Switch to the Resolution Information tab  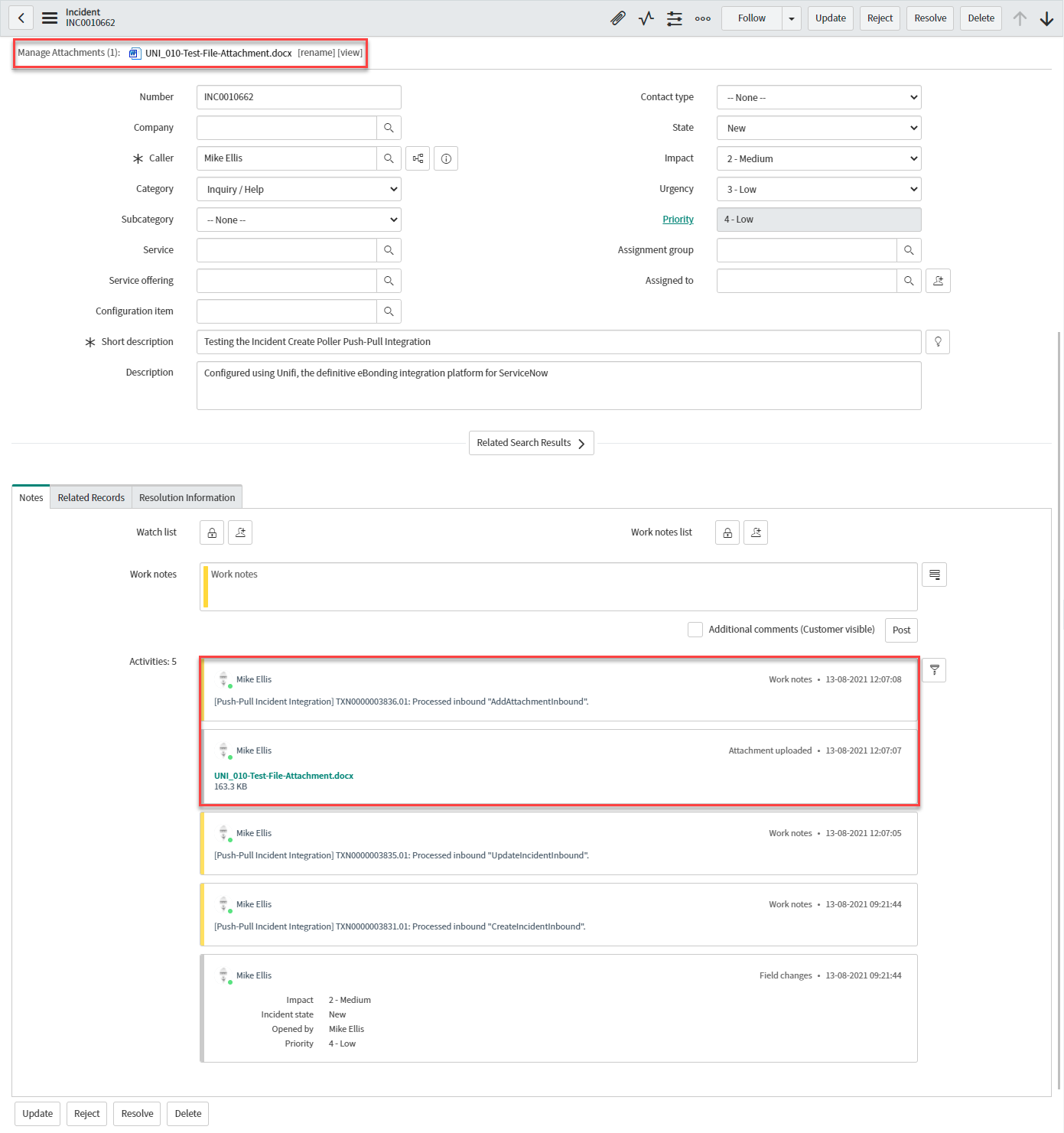(187, 497)
